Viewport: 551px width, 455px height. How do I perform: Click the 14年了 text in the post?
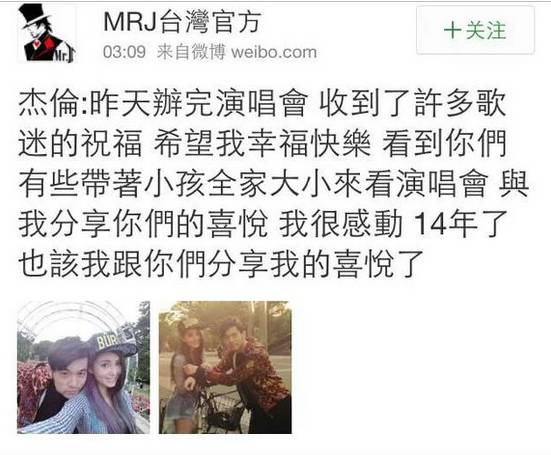(x=460, y=224)
